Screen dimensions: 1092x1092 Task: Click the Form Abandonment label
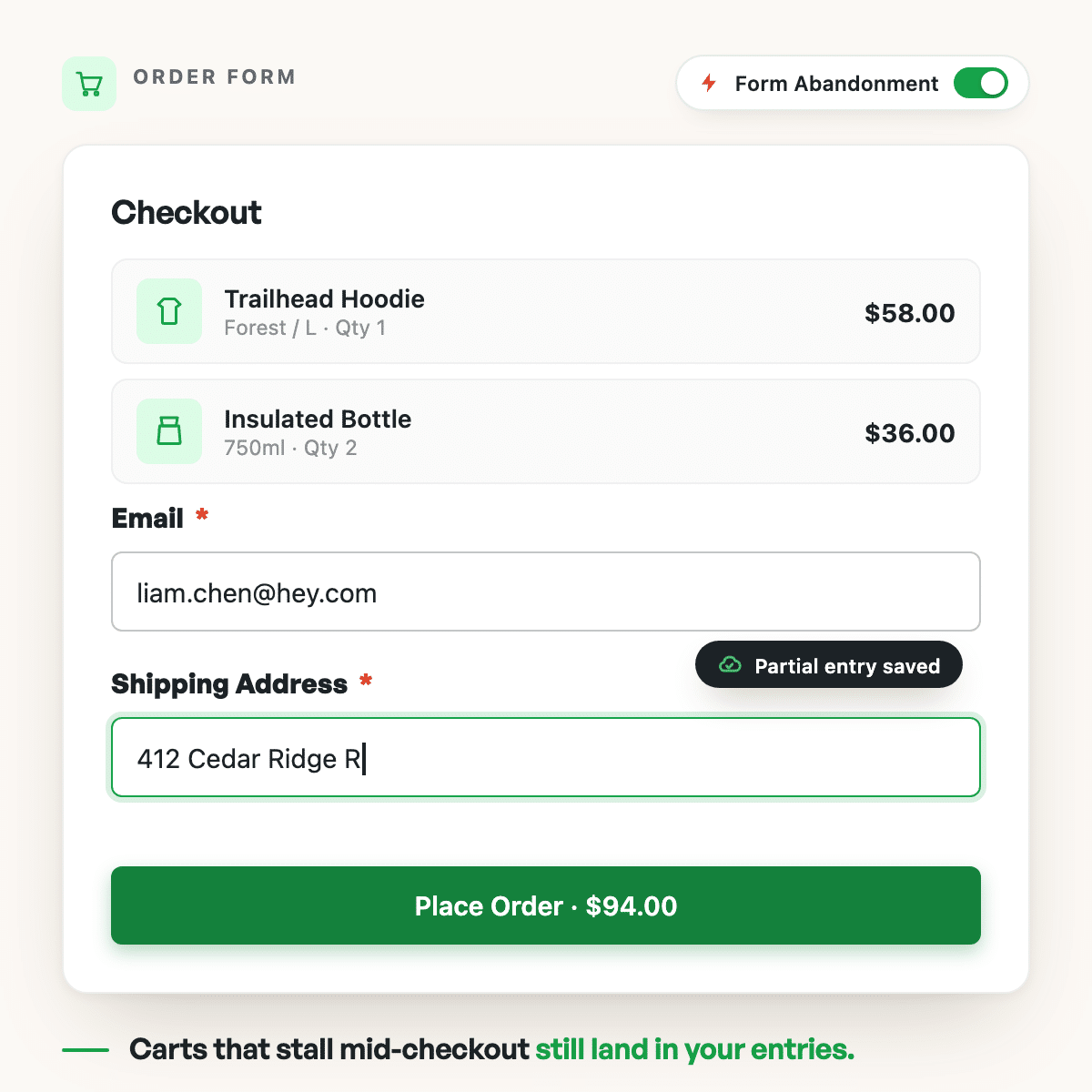click(x=836, y=84)
